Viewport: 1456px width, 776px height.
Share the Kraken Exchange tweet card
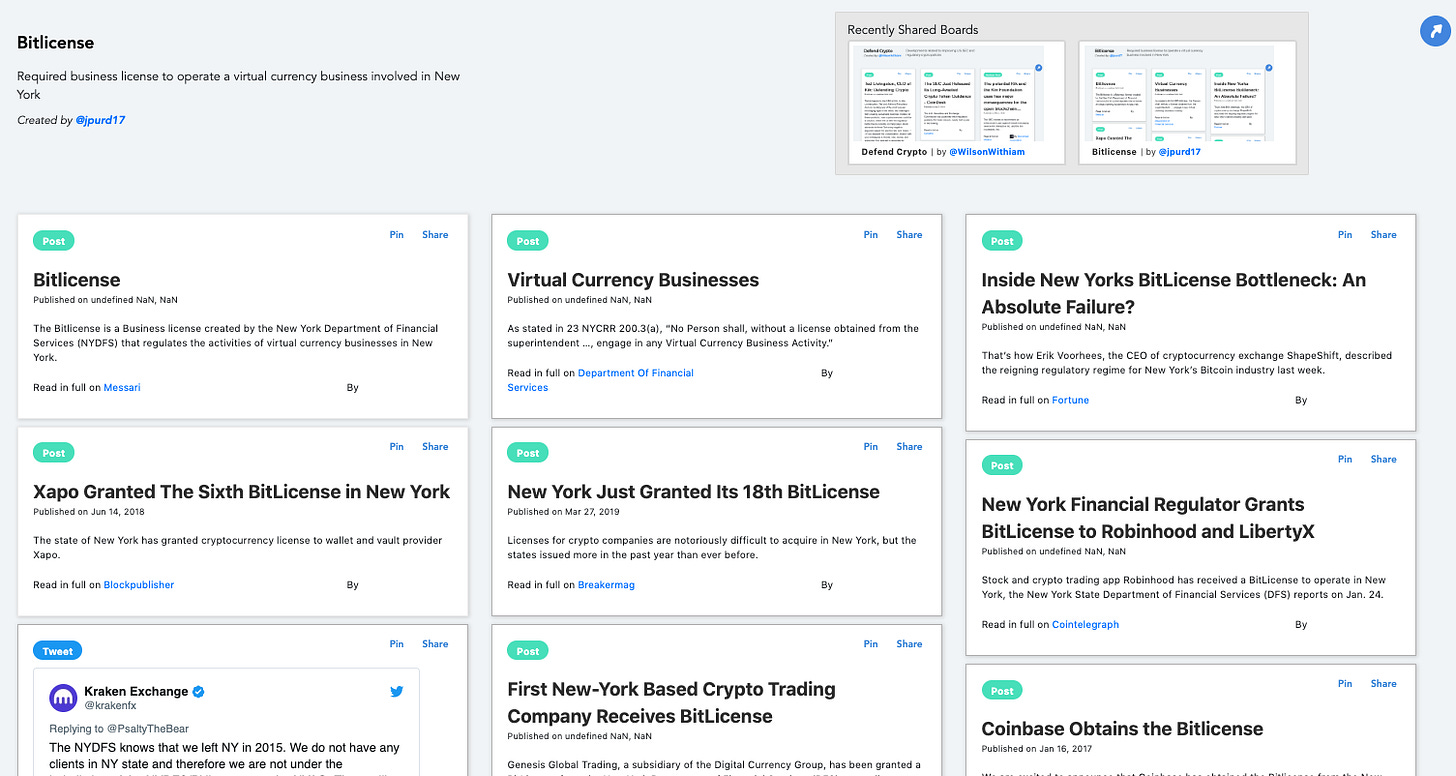(x=435, y=644)
